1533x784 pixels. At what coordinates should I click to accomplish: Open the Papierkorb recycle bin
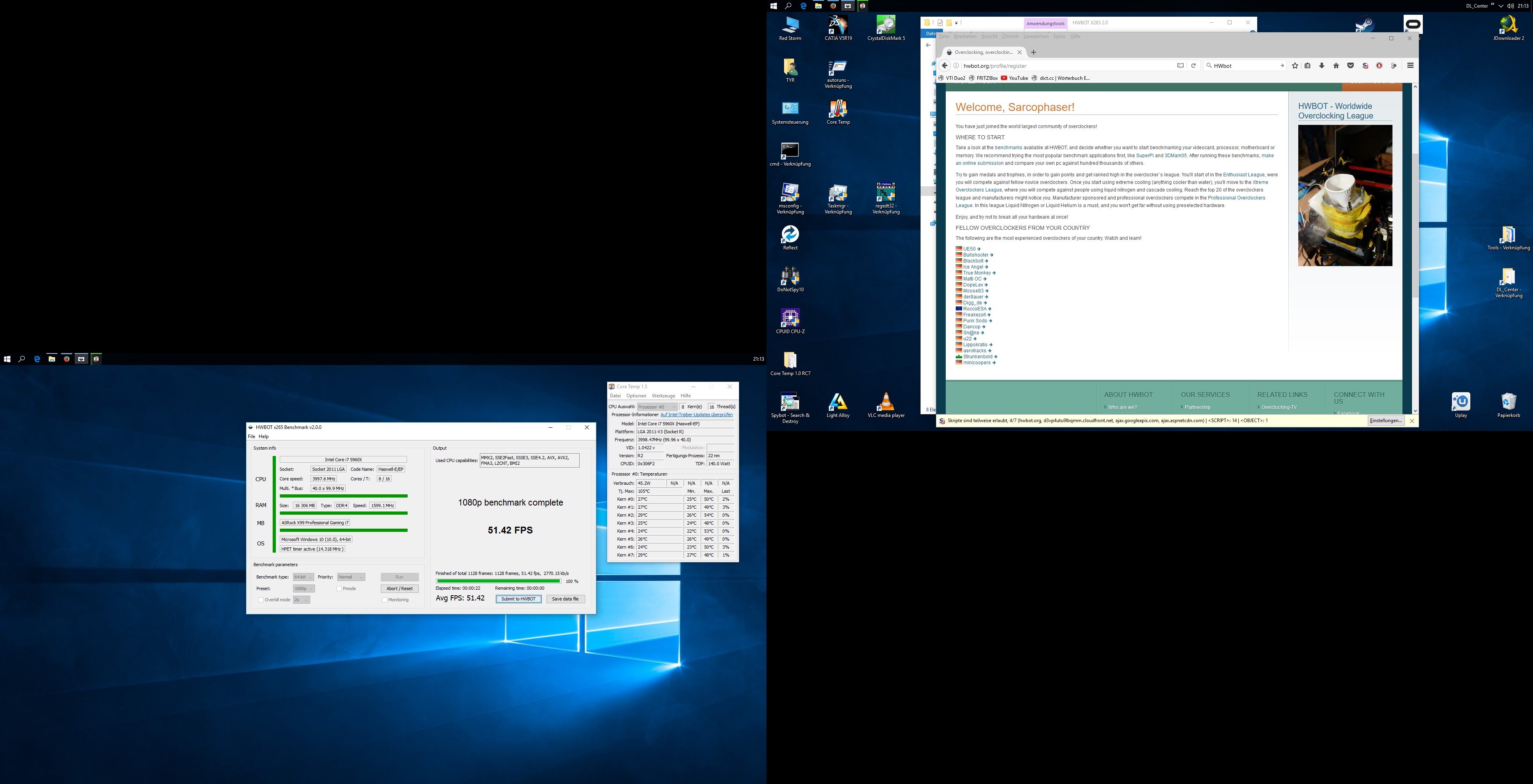click(x=1509, y=406)
